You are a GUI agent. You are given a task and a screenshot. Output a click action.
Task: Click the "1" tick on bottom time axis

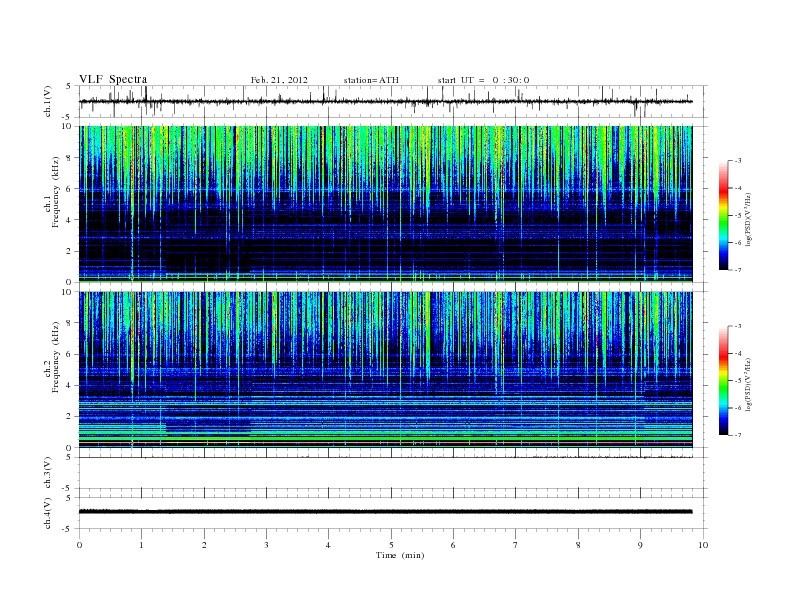click(x=141, y=545)
